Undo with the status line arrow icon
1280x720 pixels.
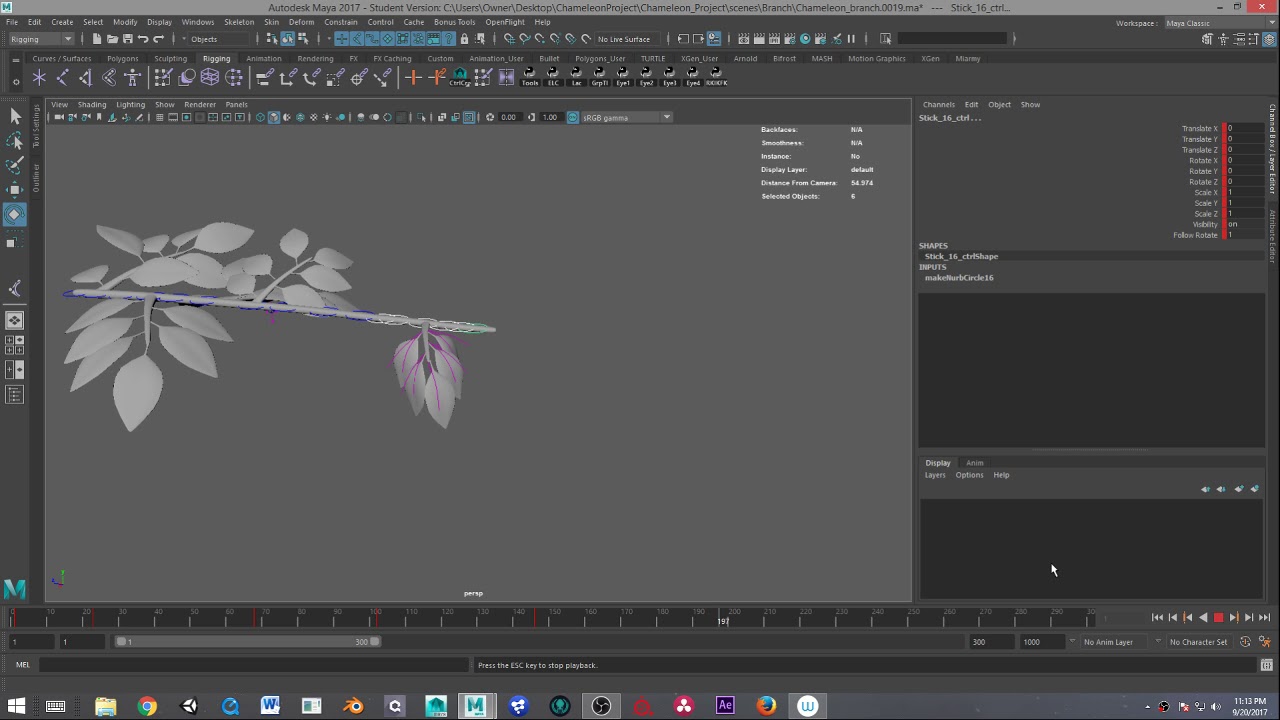143,39
